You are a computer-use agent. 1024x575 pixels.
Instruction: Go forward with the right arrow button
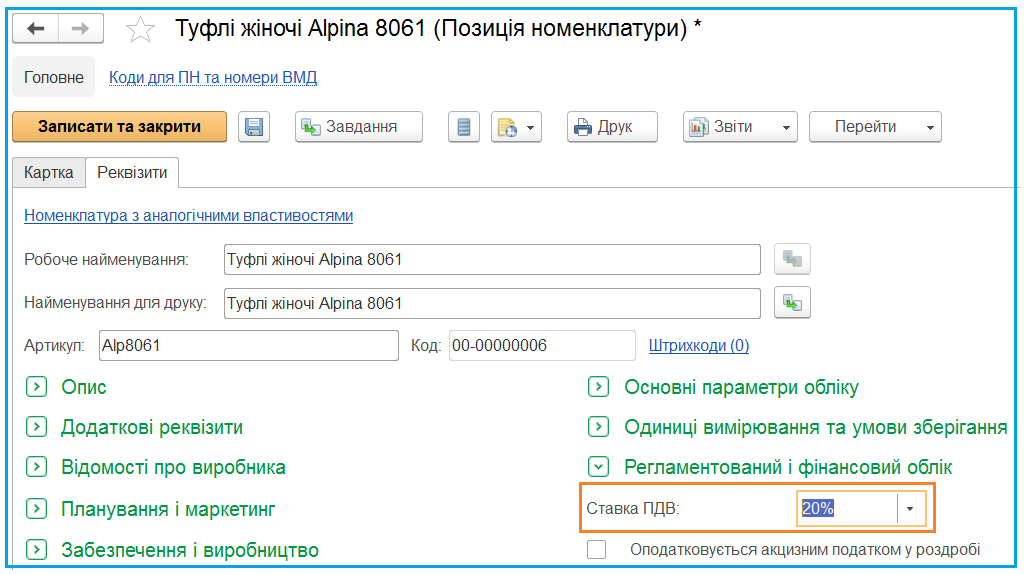[80, 29]
